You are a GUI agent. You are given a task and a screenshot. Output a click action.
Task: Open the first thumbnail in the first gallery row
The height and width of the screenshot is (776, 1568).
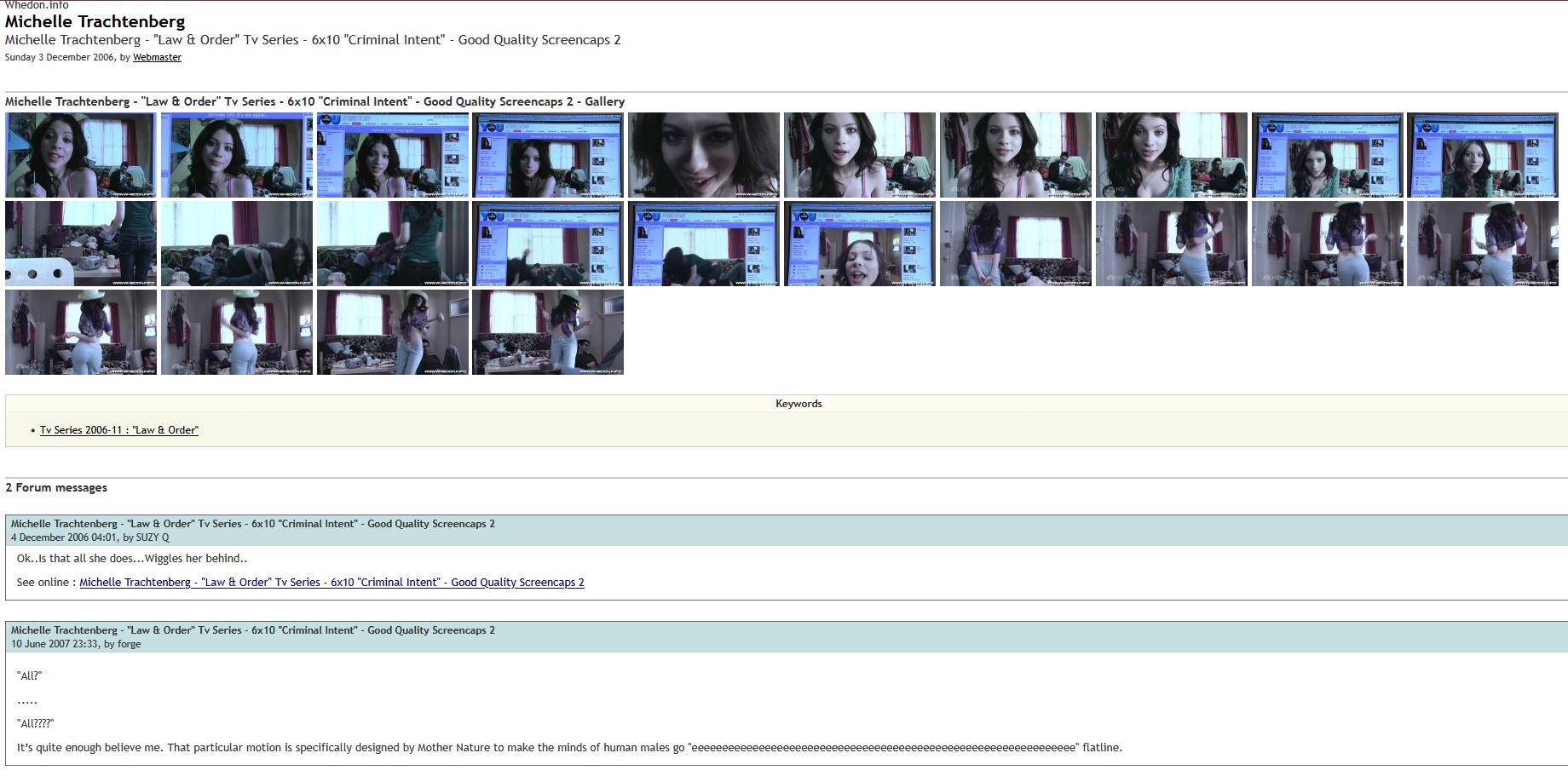click(81, 155)
